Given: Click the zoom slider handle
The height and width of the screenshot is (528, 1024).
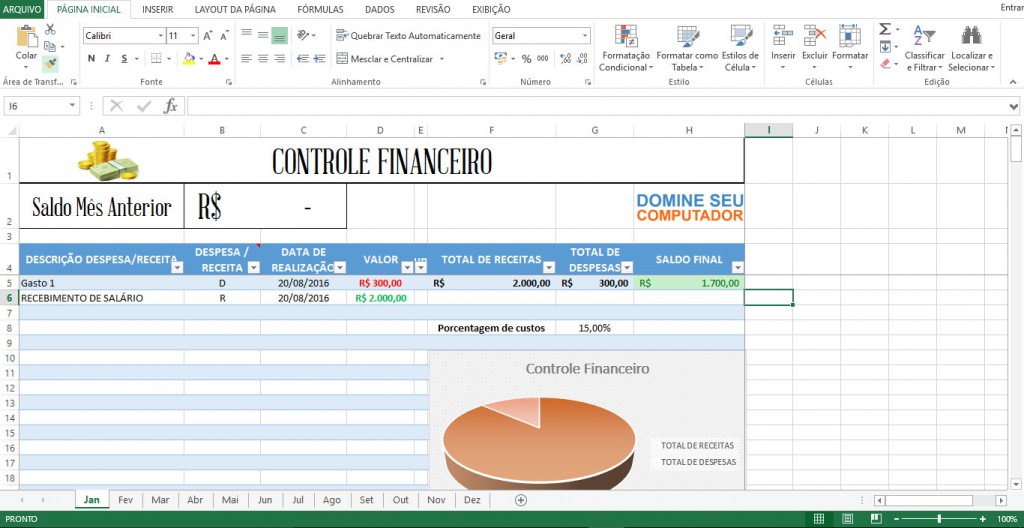Looking at the screenshot, I should [x=939, y=519].
